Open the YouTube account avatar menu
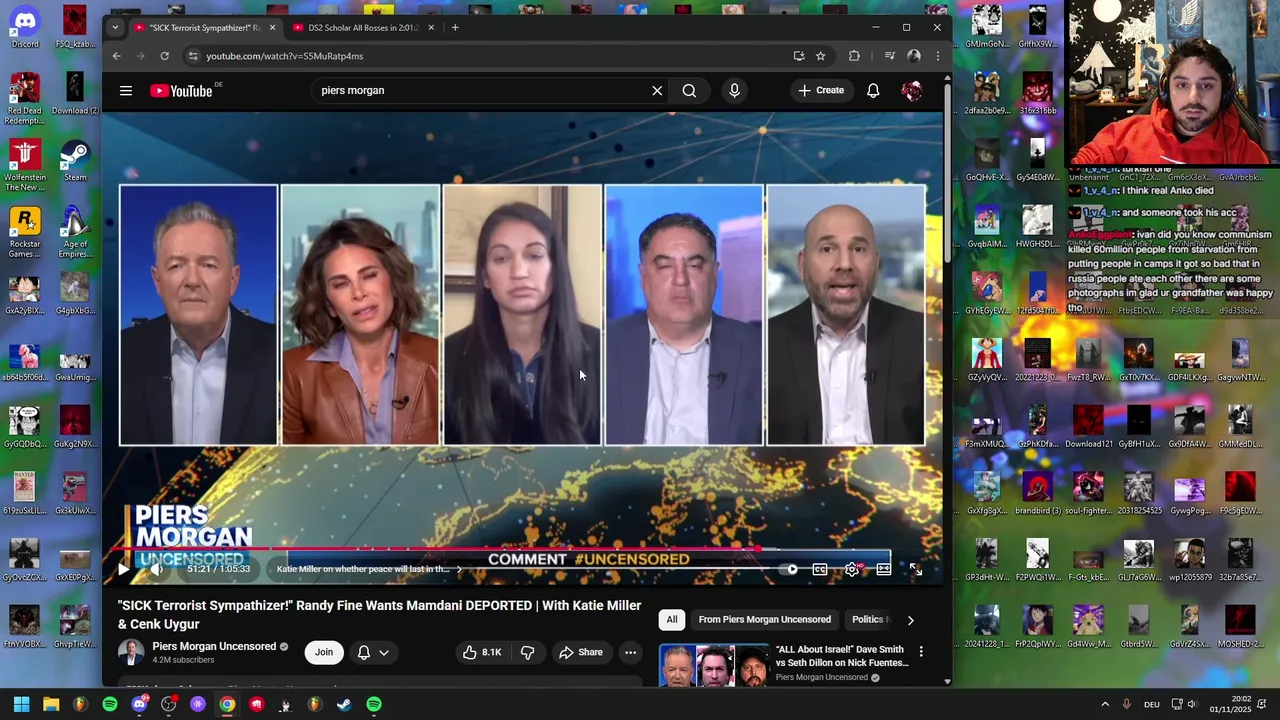The height and width of the screenshot is (720, 1280). tap(911, 91)
